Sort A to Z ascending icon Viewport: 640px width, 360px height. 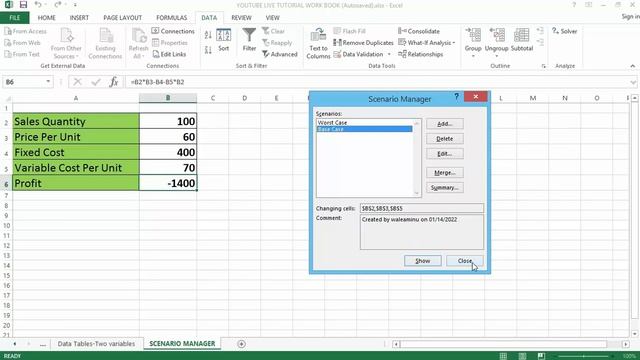coord(208,35)
